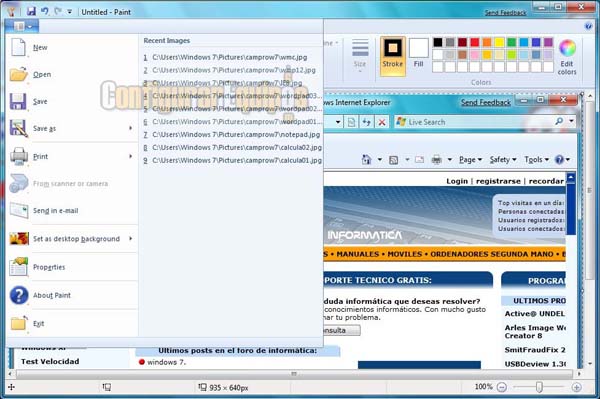Click ORDENADORES SEGUNDA MANO in navigation bar
The height and width of the screenshot is (399, 600).
tap(492, 254)
